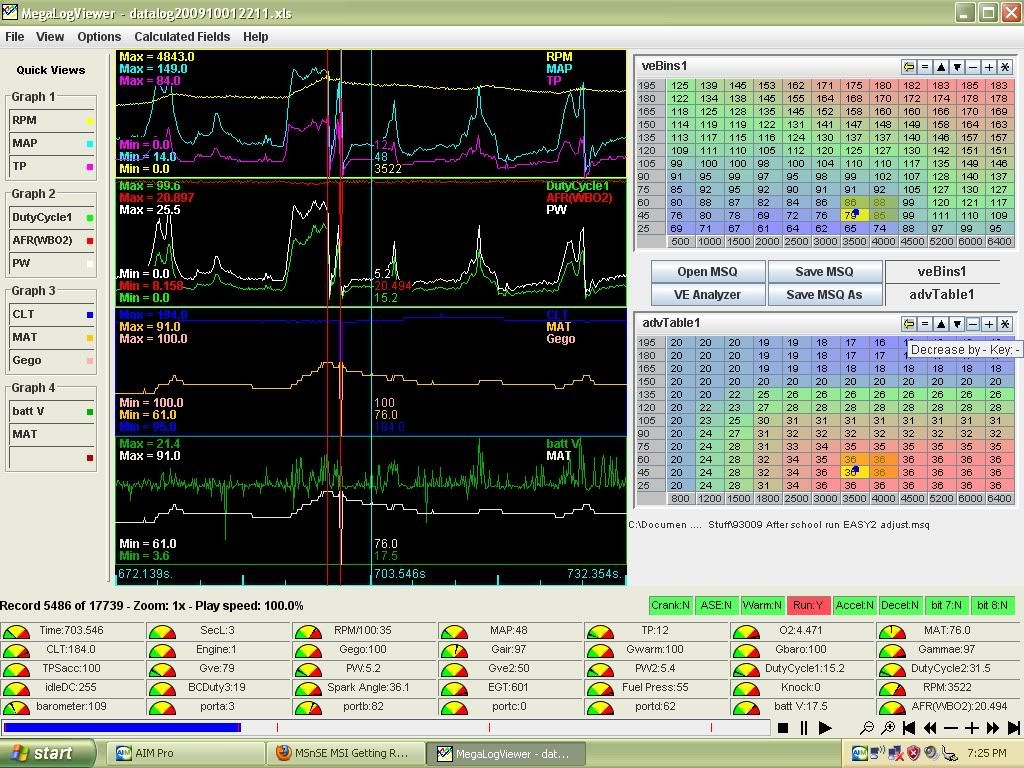The height and width of the screenshot is (768, 1024).
Task: Jump to the first log record
Action: coord(910,729)
